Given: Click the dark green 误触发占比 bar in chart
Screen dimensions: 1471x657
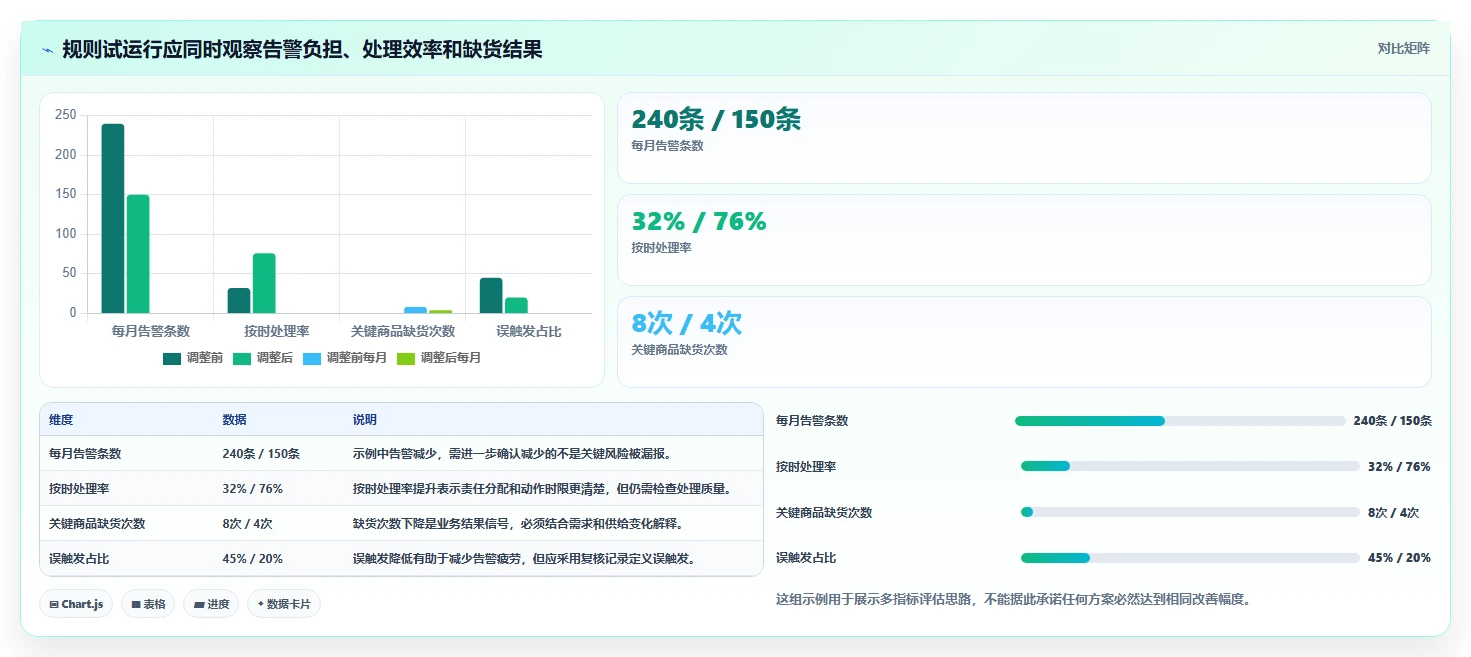Looking at the screenshot, I should [x=491, y=295].
